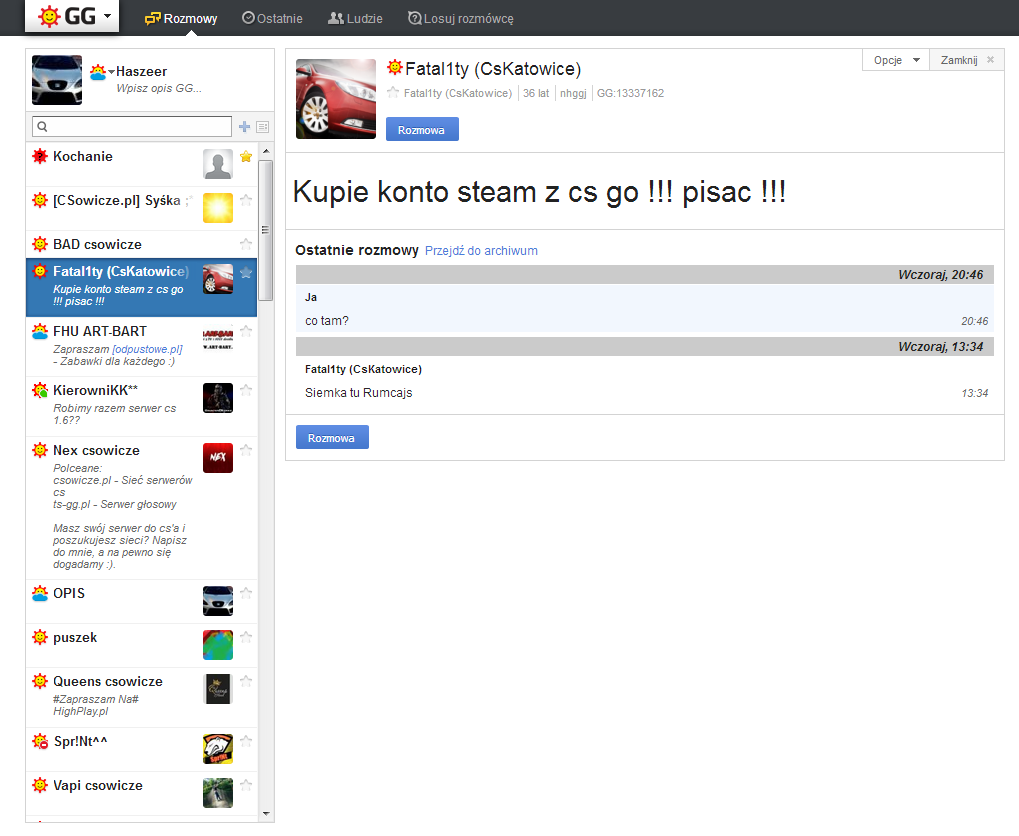Click the status icon beside Spr!Nt^^
The width and height of the screenshot is (1019, 836).
coord(40,741)
